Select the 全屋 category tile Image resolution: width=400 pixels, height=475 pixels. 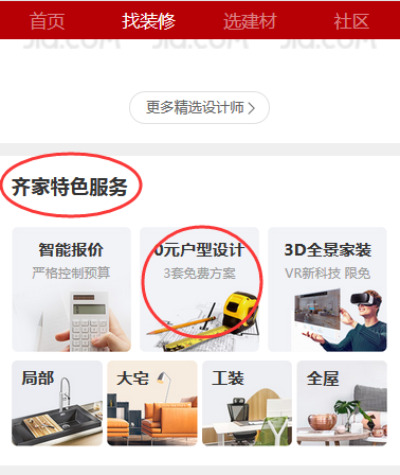342,403
